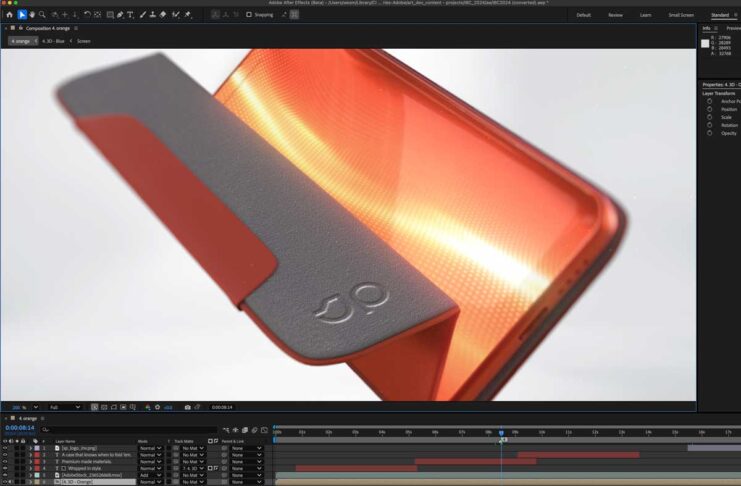Click the Home icon in toolbar
Image resolution: width=741 pixels, height=486 pixels.
9,15
